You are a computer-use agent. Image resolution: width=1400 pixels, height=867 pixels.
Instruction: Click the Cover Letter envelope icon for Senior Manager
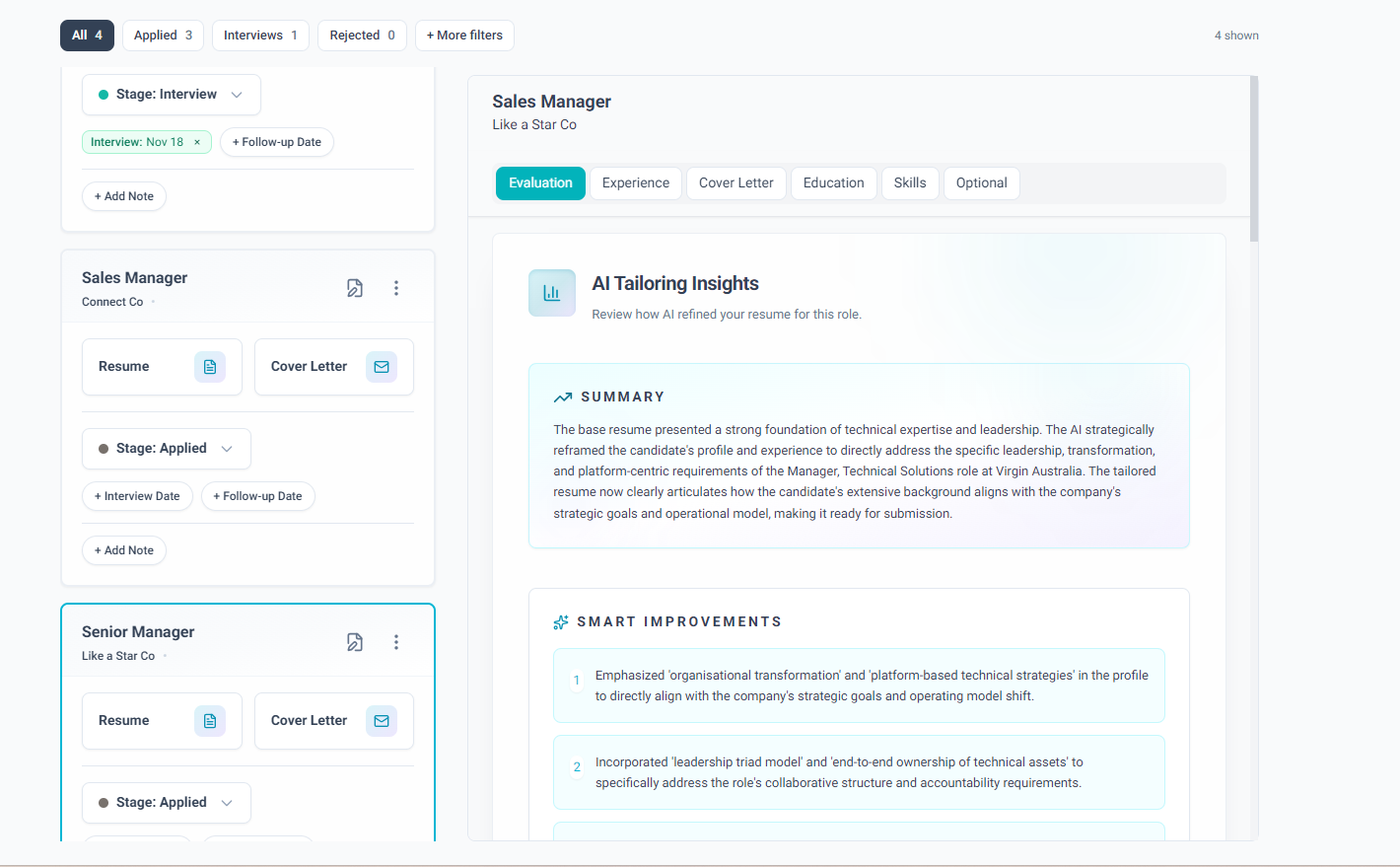(x=382, y=720)
